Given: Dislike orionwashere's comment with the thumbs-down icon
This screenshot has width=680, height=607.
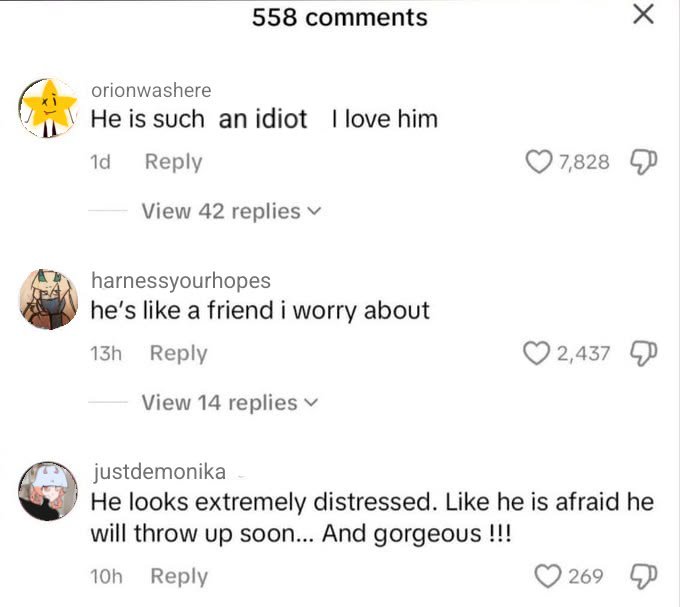Looking at the screenshot, I should point(644,162).
